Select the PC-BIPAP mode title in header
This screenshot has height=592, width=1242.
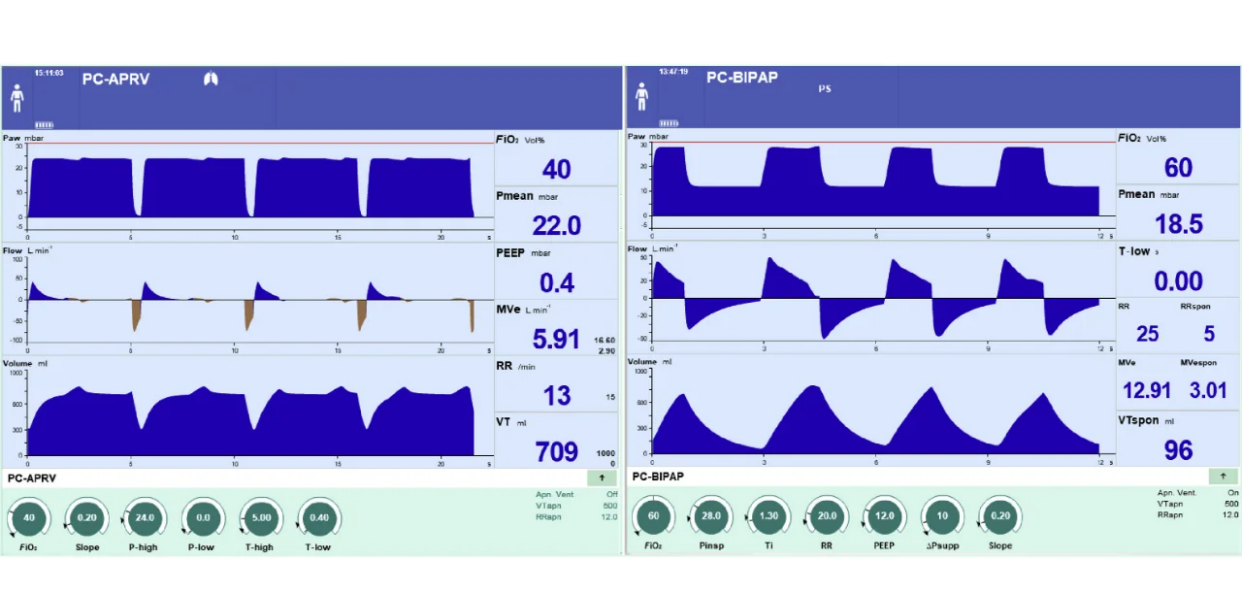coord(742,77)
